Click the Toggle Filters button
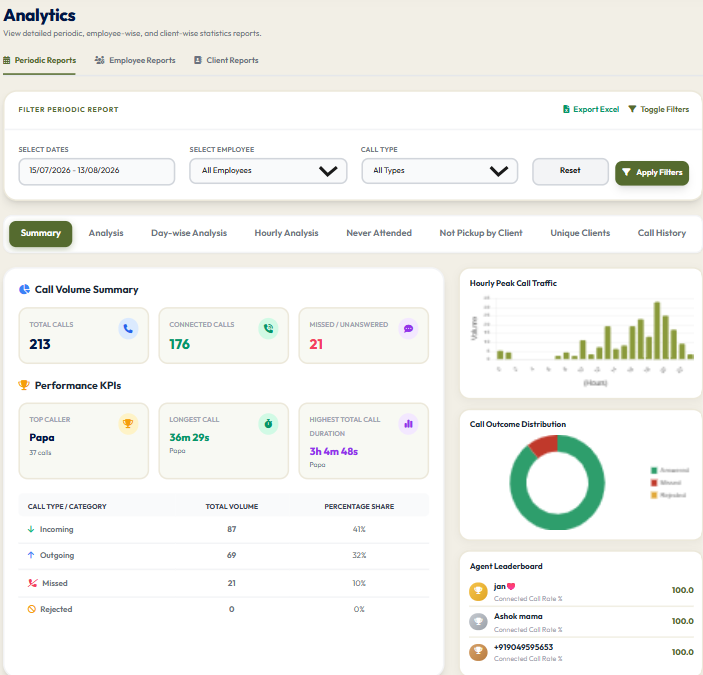The height and width of the screenshot is (675, 703). point(659,109)
